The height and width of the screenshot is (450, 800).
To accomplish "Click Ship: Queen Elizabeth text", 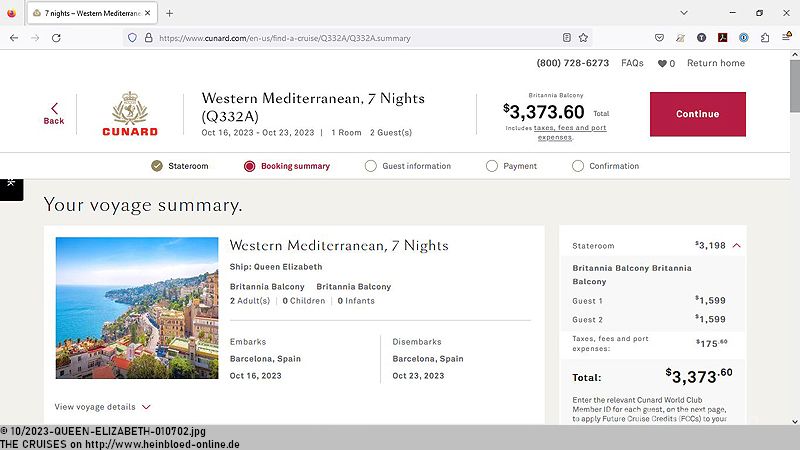I will click(x=276, y=266).
